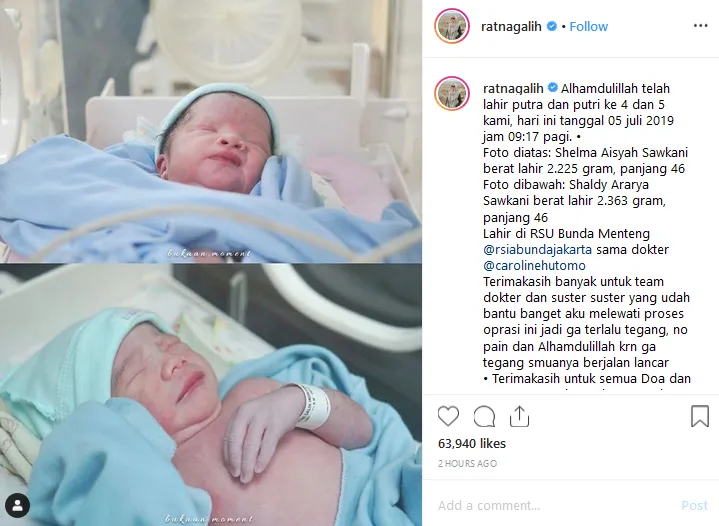Save the post with the bookmark icon
Screen dimensions: 719x526
coord(700,416)
